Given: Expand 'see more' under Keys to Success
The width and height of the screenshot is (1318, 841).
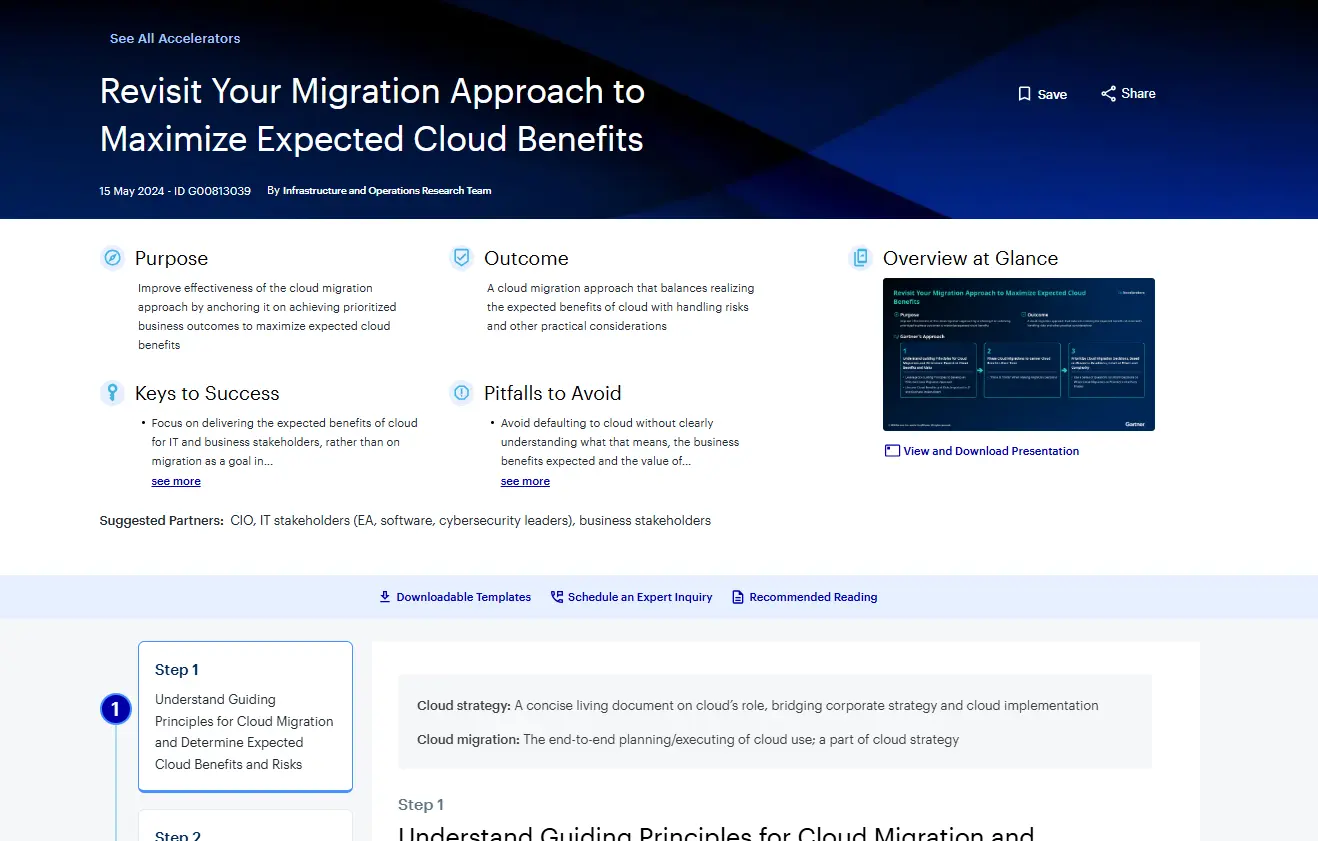Looking at the screenshot, I should [176, 481].
